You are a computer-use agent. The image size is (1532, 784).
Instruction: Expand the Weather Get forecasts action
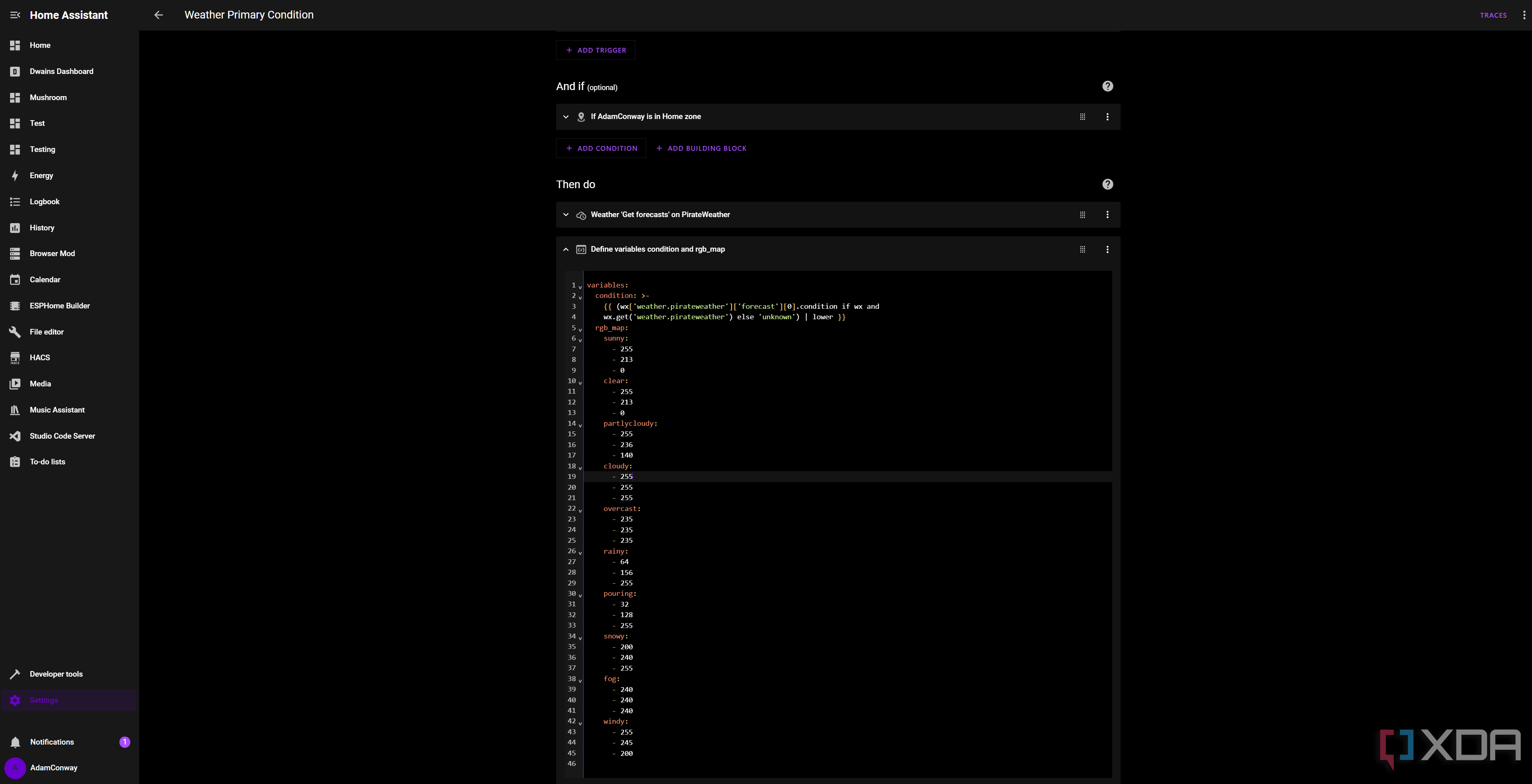pyautogui.click(x=566, y=215)
